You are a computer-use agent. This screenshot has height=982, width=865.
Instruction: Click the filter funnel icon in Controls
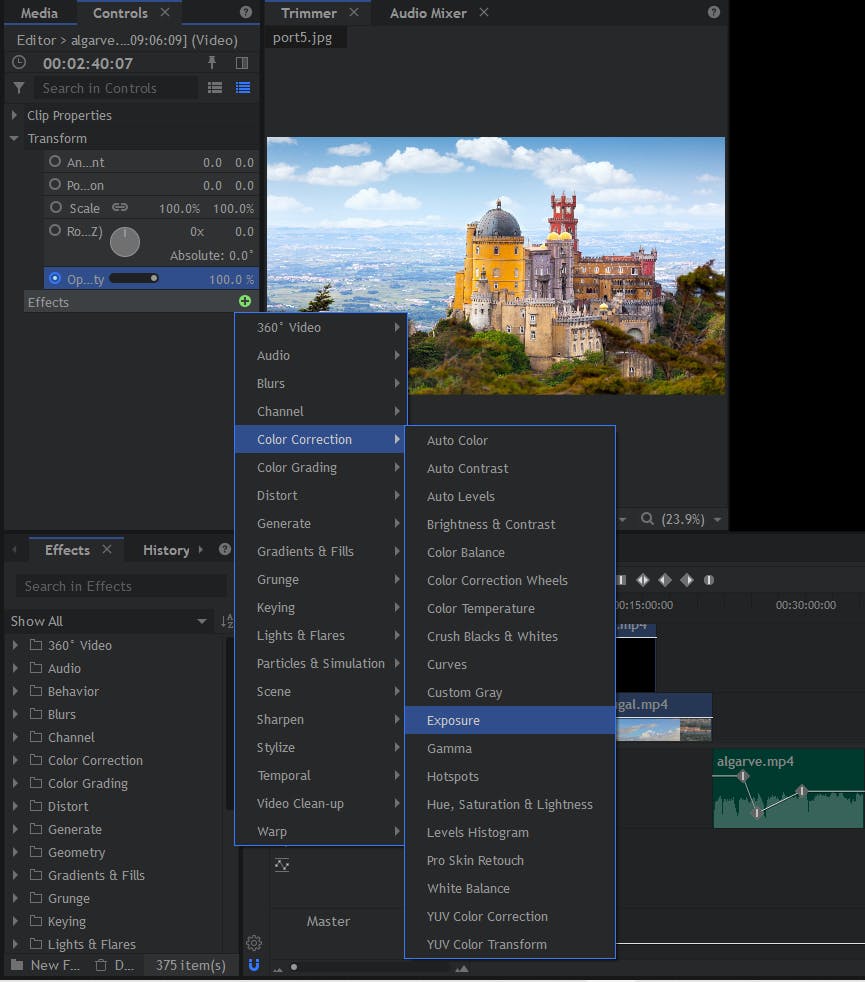(18, 88)
